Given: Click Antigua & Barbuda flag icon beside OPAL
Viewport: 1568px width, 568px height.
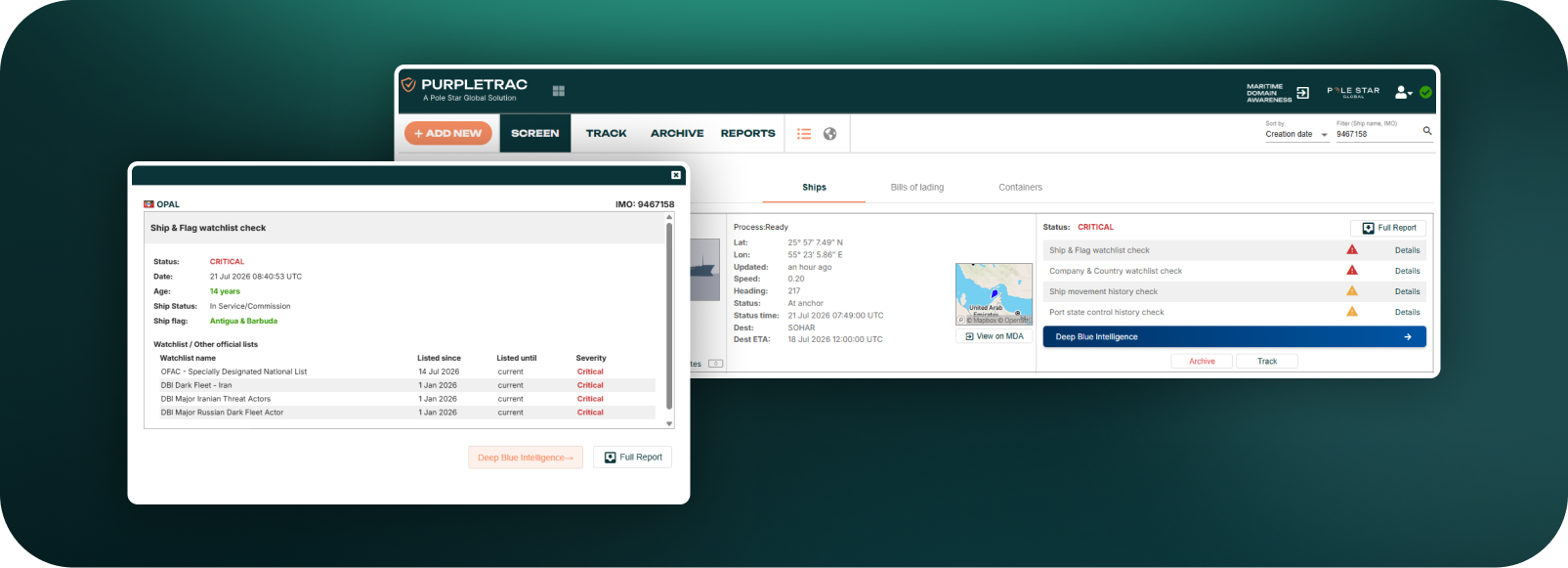Looking at the screenshot, I should pyautogui.click(x=148, y=204).
